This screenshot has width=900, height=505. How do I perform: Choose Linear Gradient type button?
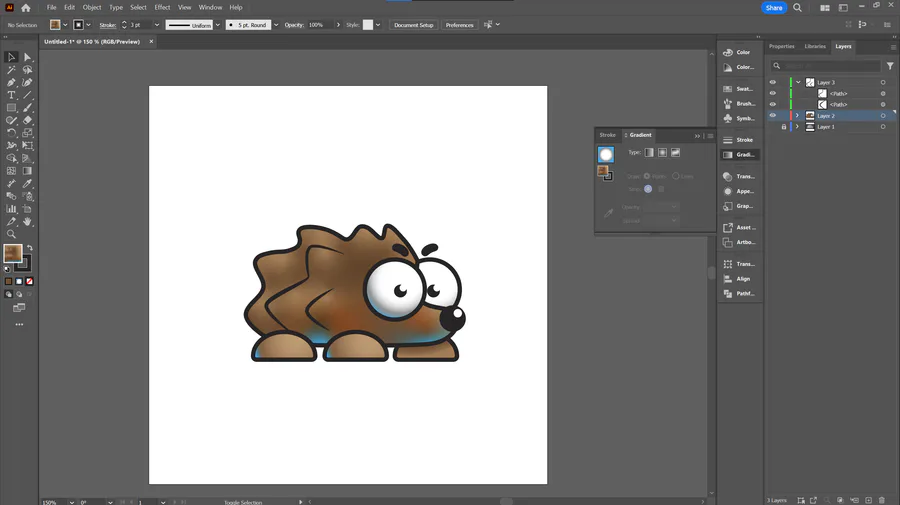coord(649,153)
